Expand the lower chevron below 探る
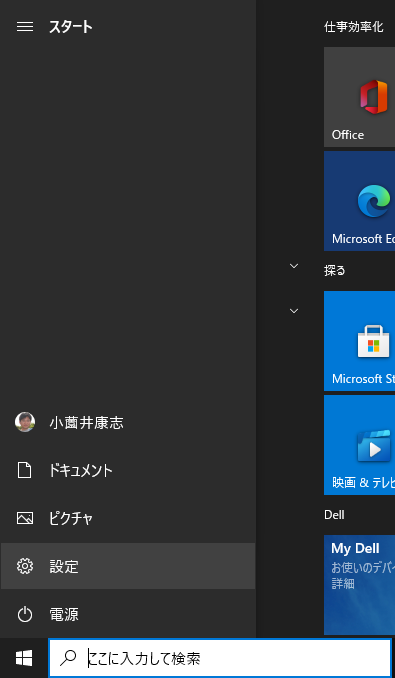 click(x=294, y=311)
